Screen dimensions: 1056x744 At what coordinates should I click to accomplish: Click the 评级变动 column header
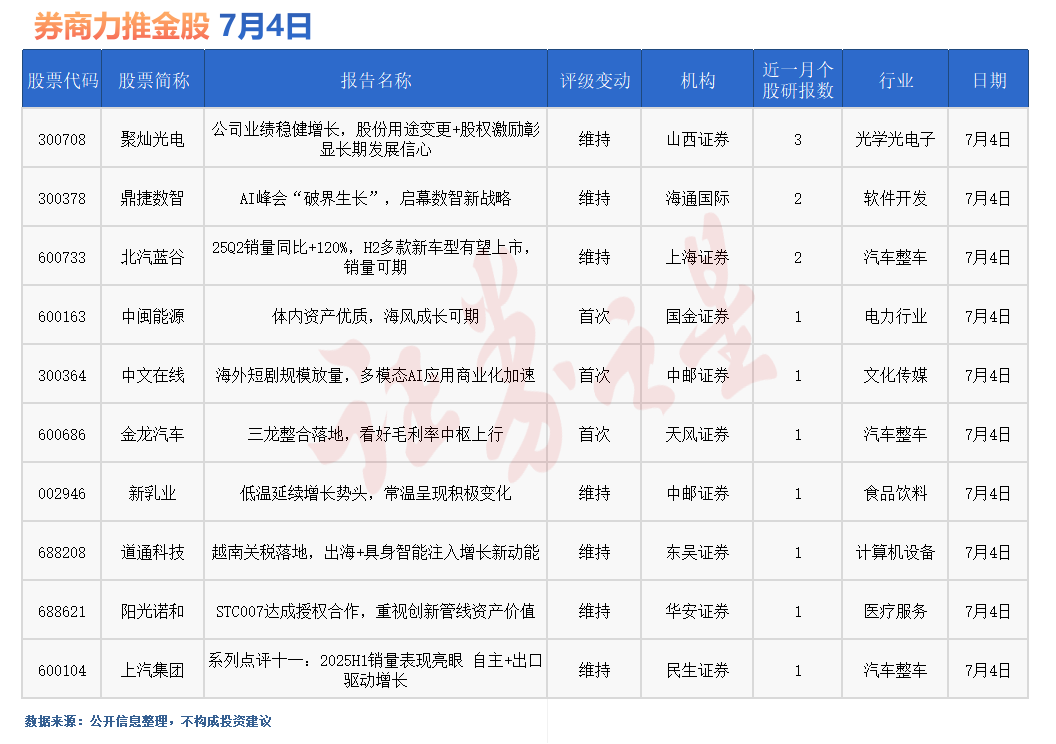(x=595, y=81)
